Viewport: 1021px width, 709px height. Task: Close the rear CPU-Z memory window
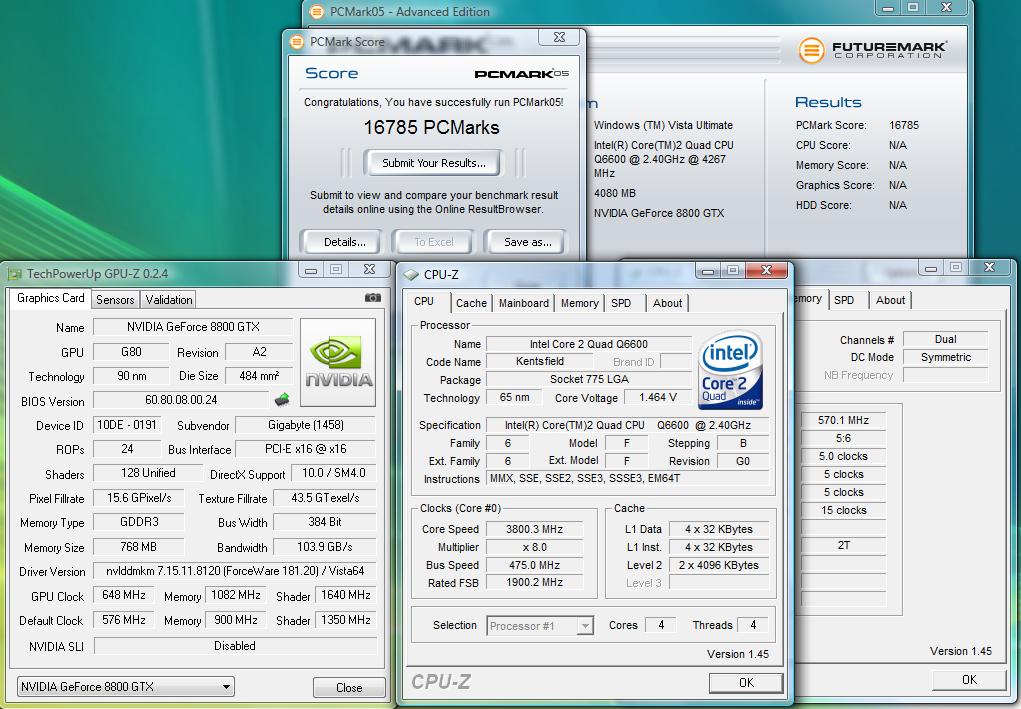coord(989,267)
